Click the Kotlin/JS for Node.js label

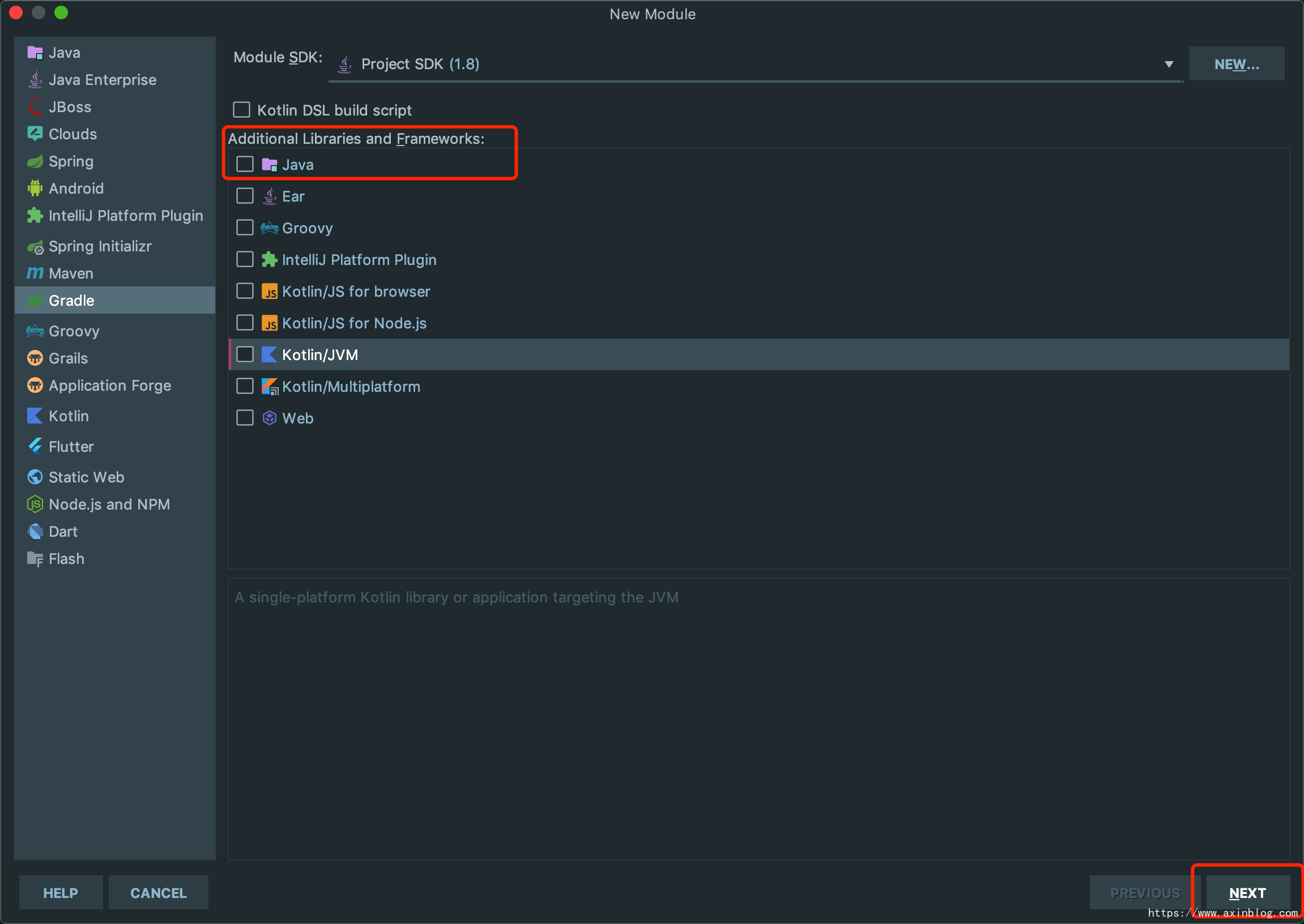click(x=354, y=323)
